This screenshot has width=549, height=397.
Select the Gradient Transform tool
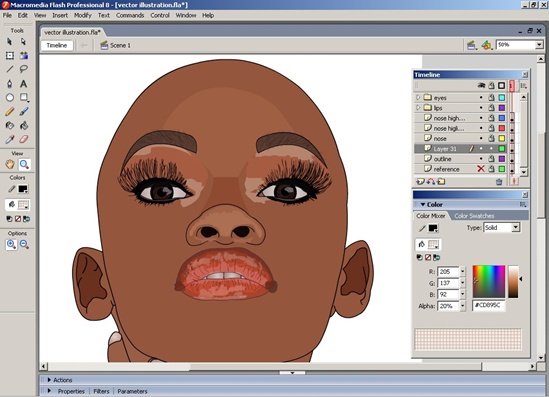(23, 55)
